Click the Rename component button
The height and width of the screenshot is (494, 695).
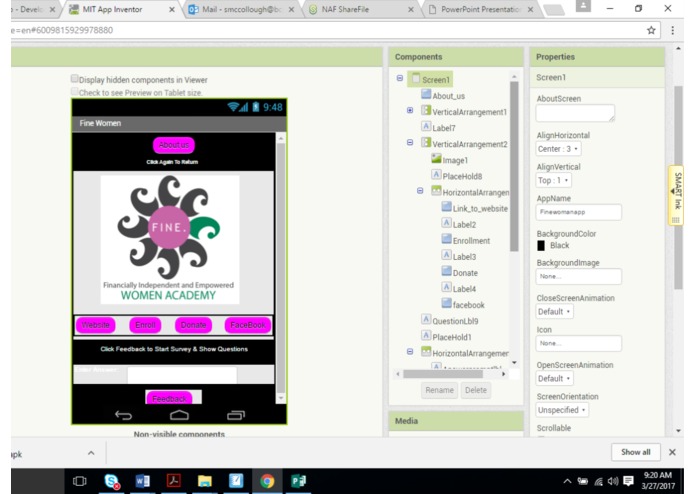coord(439,390)
